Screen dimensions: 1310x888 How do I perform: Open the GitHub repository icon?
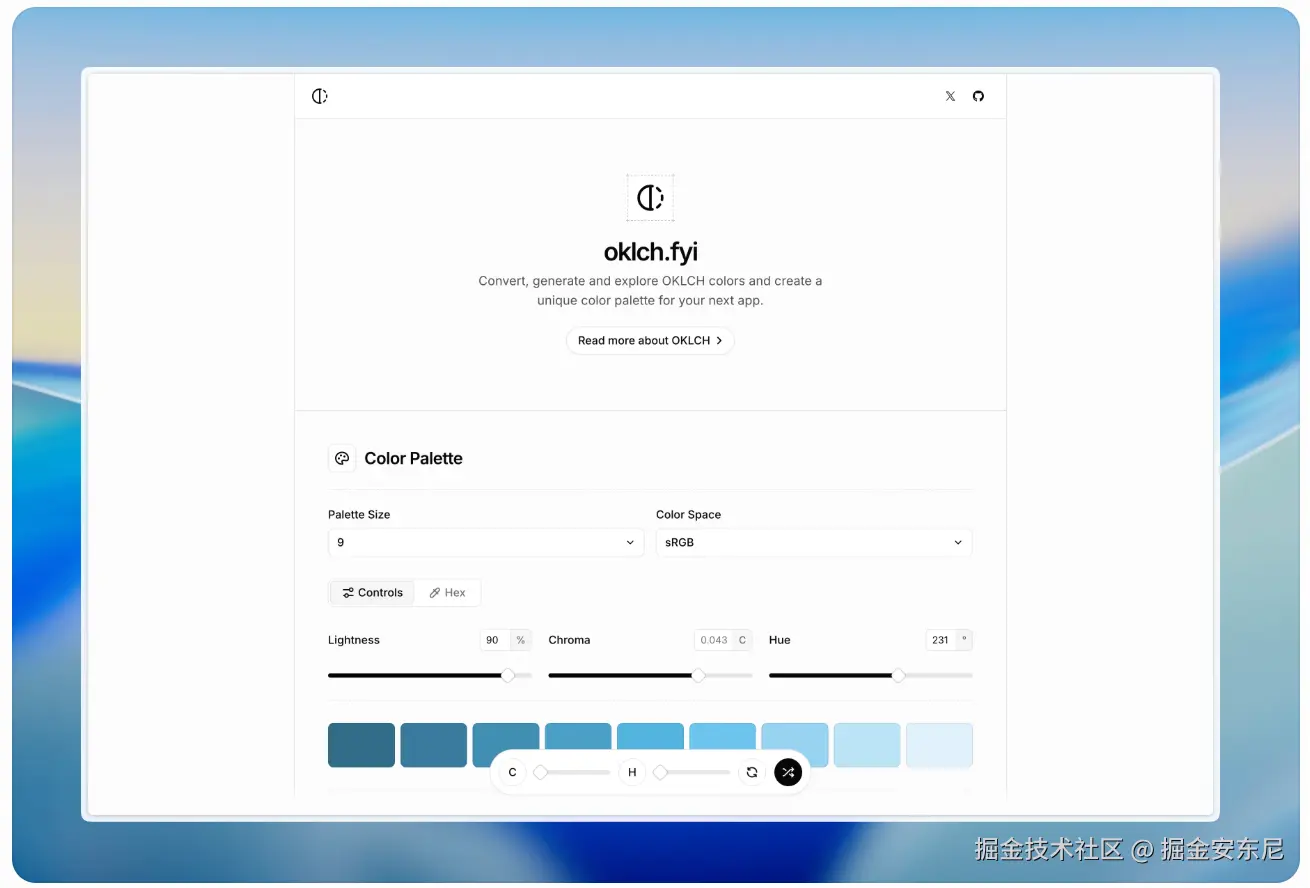tap(978, 96)
